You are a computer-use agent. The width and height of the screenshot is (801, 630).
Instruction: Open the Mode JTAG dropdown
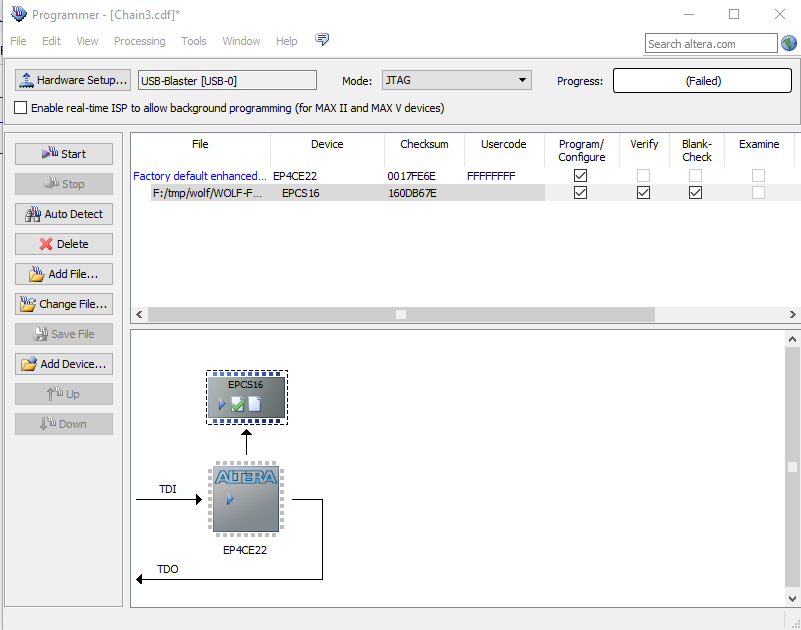click(457, 80)
